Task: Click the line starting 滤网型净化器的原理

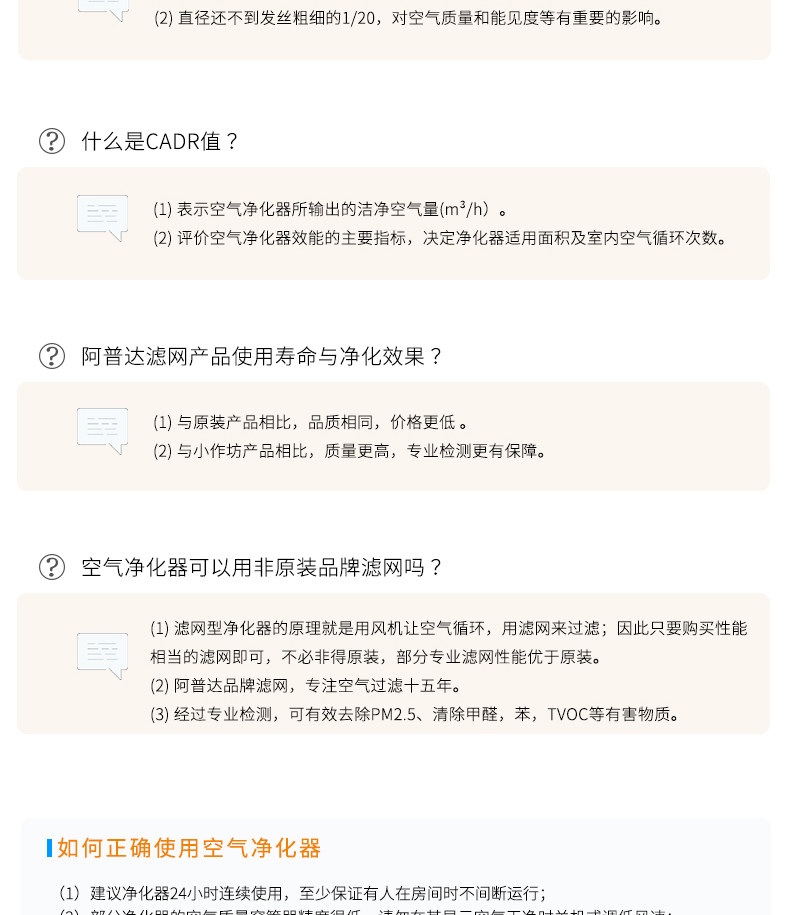Action: (x=448, y=628)
